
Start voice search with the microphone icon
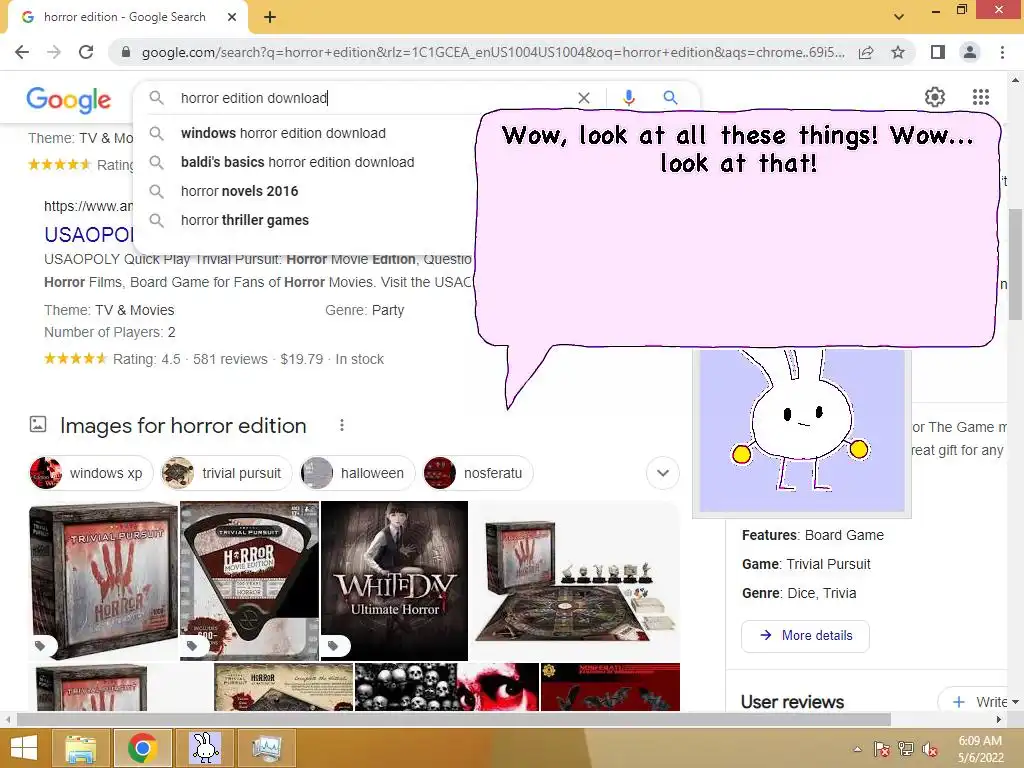pyautogui.click(x=628, y=98)
